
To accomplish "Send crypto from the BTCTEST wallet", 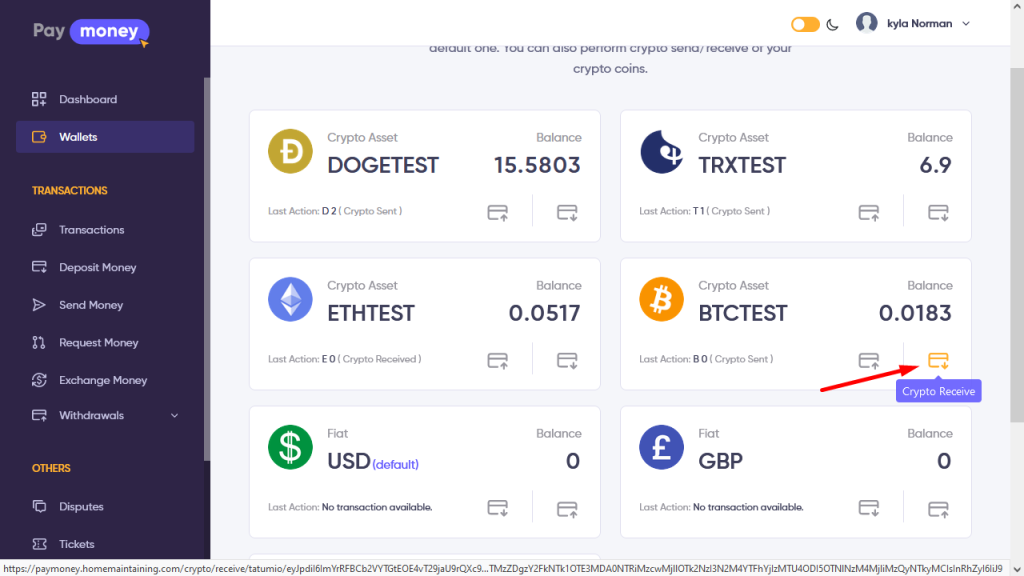I will pyautogui.click(x=869, y=360).
